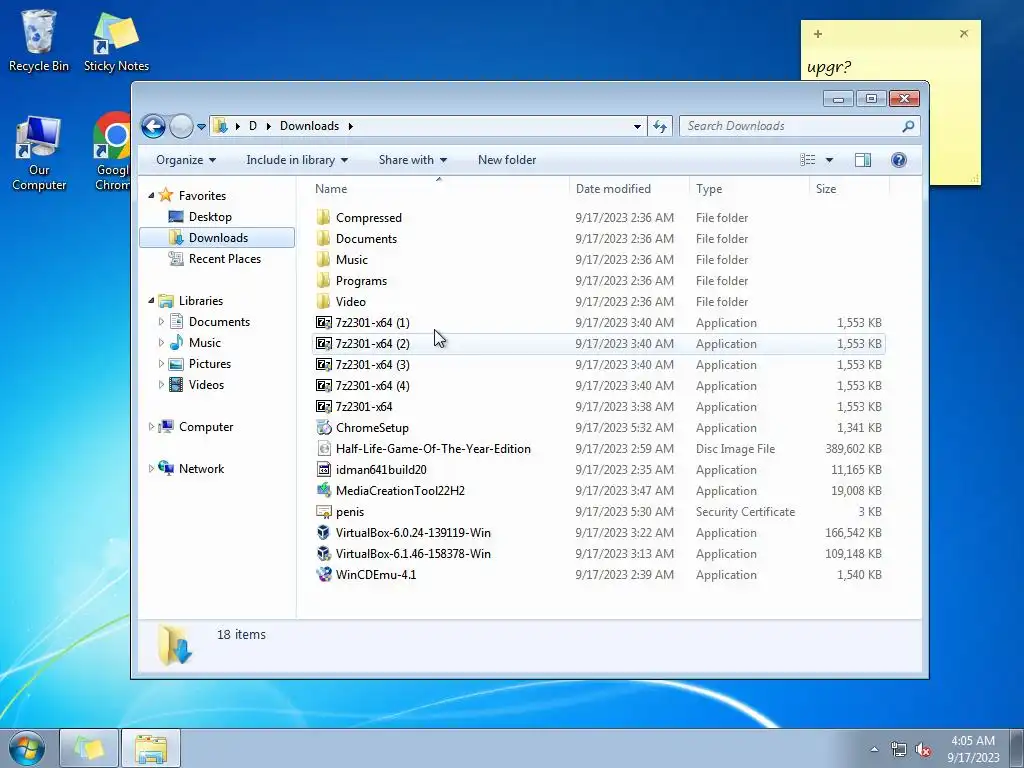Expand the Network tree node
The width and height of the screenshot is (1024, 768).
(152, 468)
